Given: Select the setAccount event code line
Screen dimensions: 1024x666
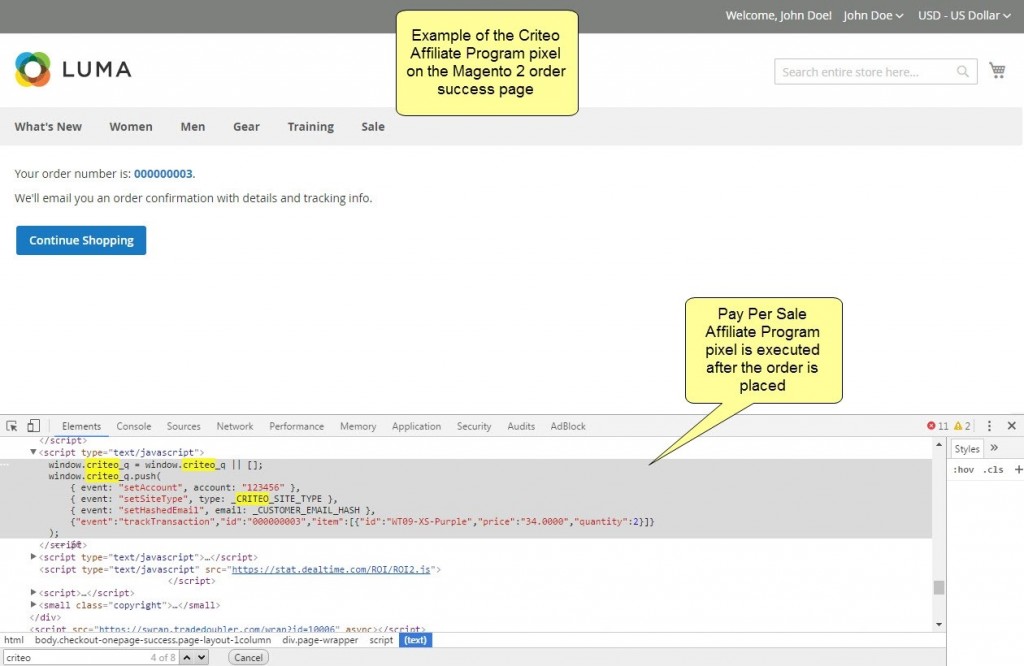Looking at the screenshot, I should pos(185,487).
